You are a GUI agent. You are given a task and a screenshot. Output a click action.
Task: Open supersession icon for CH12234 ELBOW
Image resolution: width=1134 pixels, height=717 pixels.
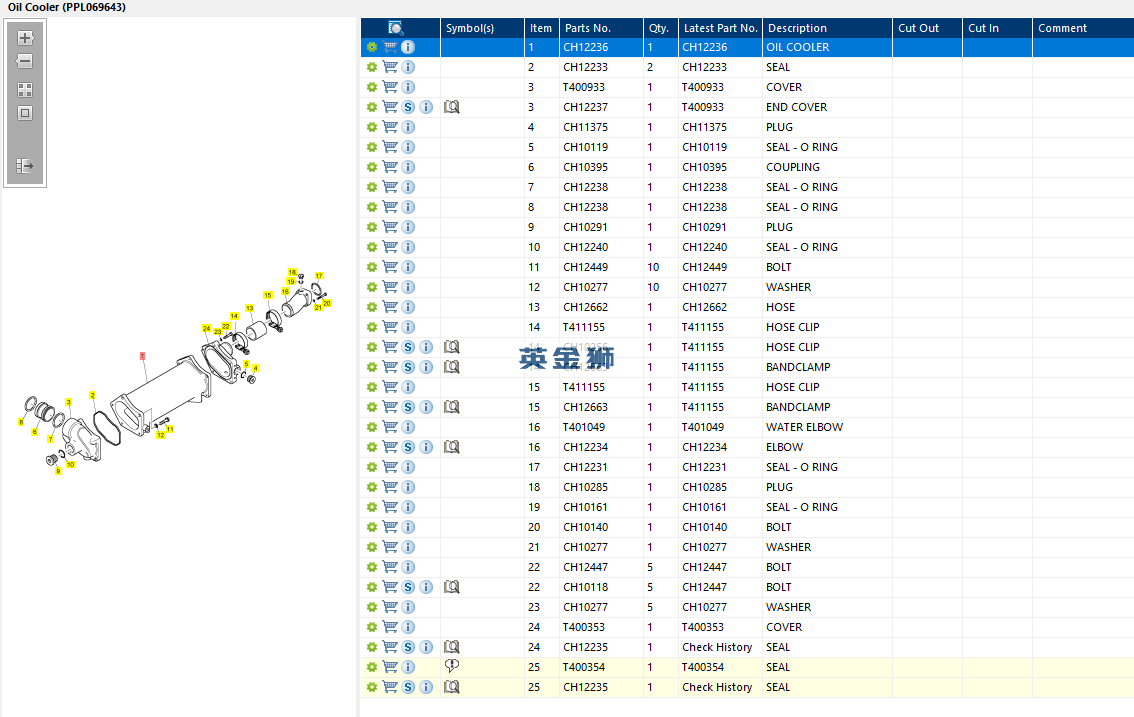(x=408, y=447)
